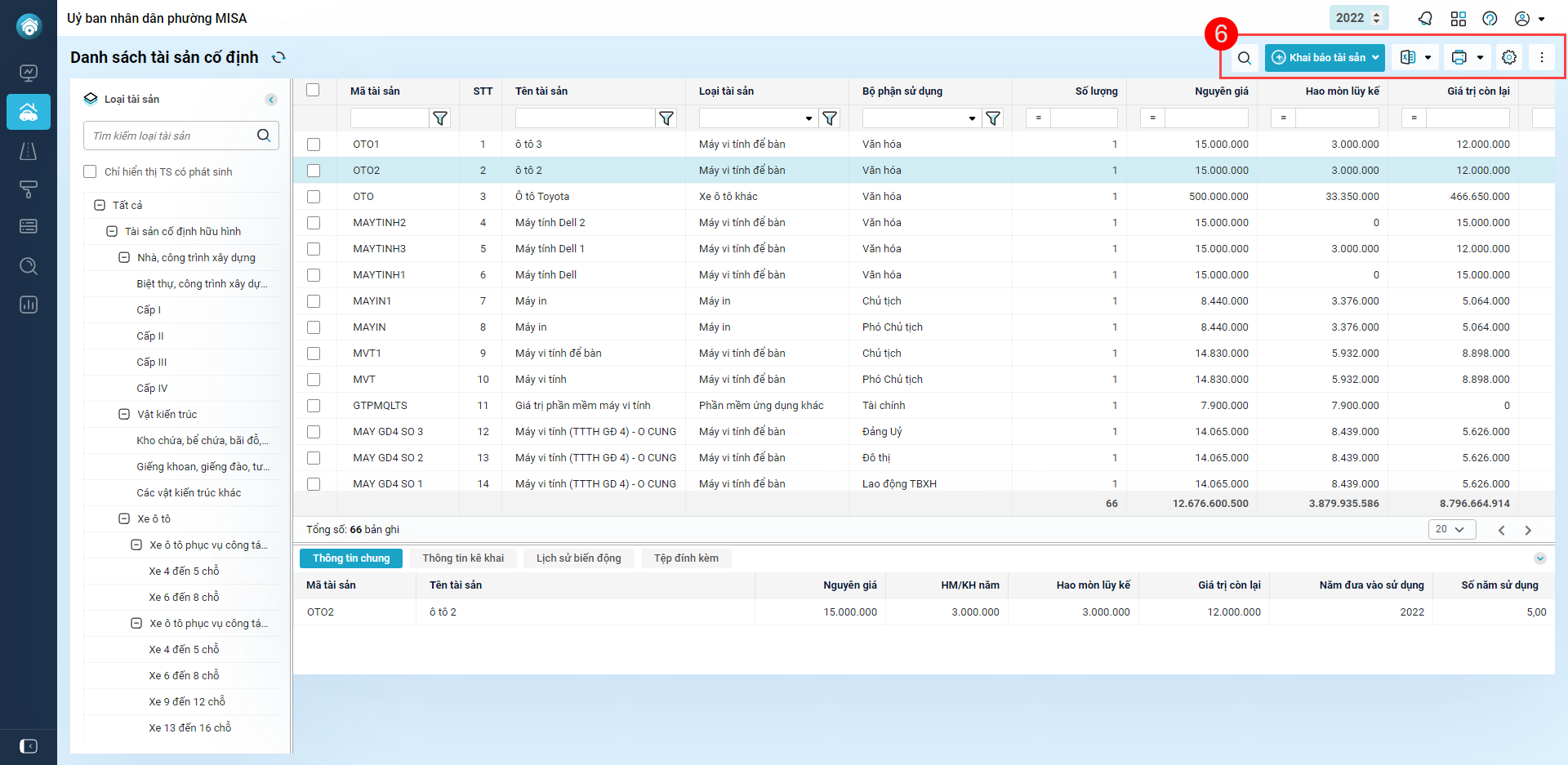Collapse the Xe ô tô tree node

[x=124, y=518]
